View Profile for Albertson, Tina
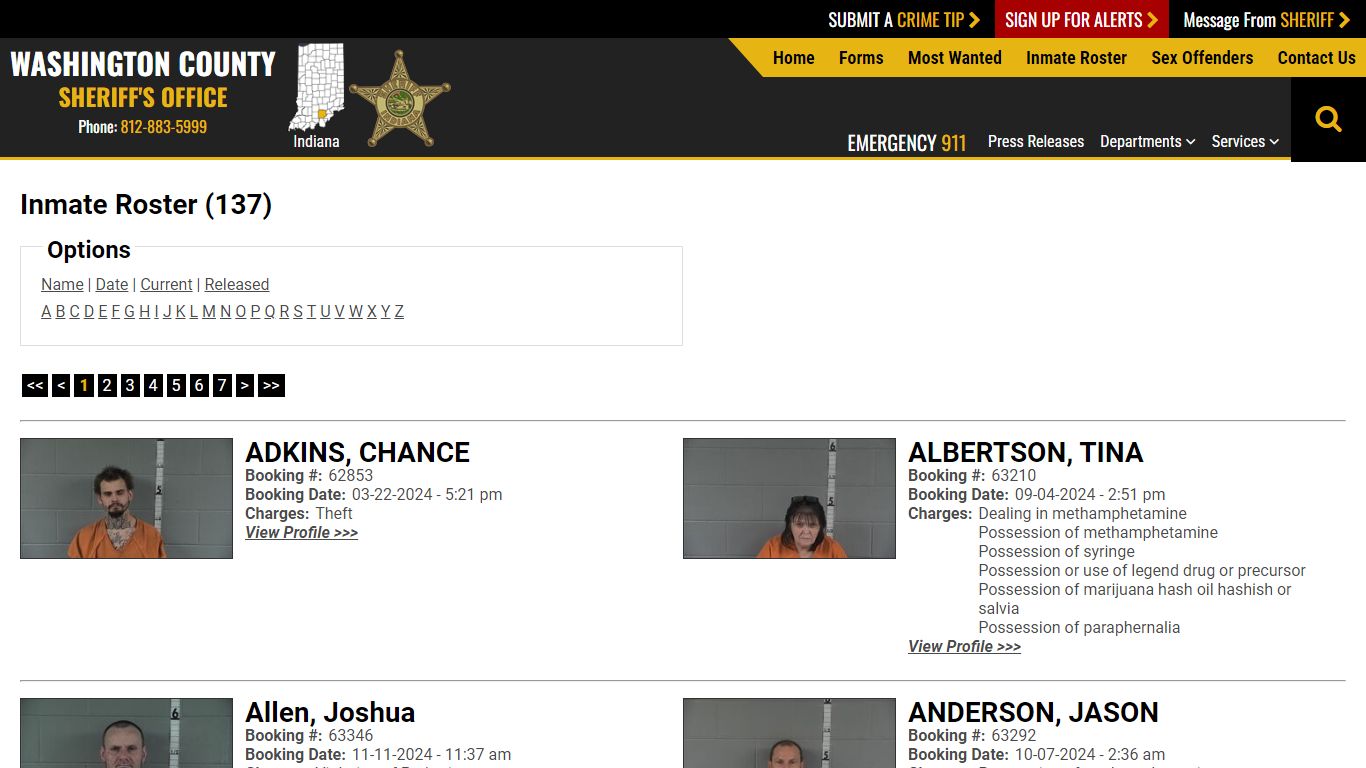This screenshot has width=1366, height=768. coord(964,647)
